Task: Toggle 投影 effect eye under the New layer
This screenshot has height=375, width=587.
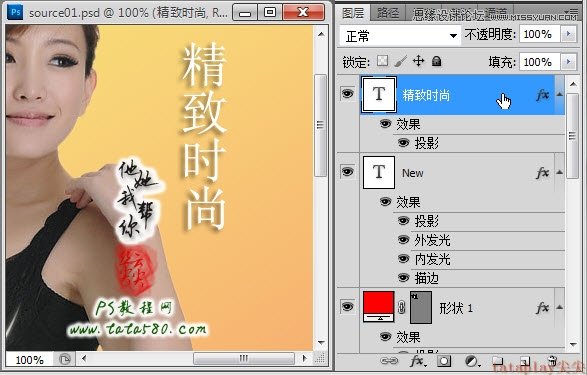Action: point(403,221)
